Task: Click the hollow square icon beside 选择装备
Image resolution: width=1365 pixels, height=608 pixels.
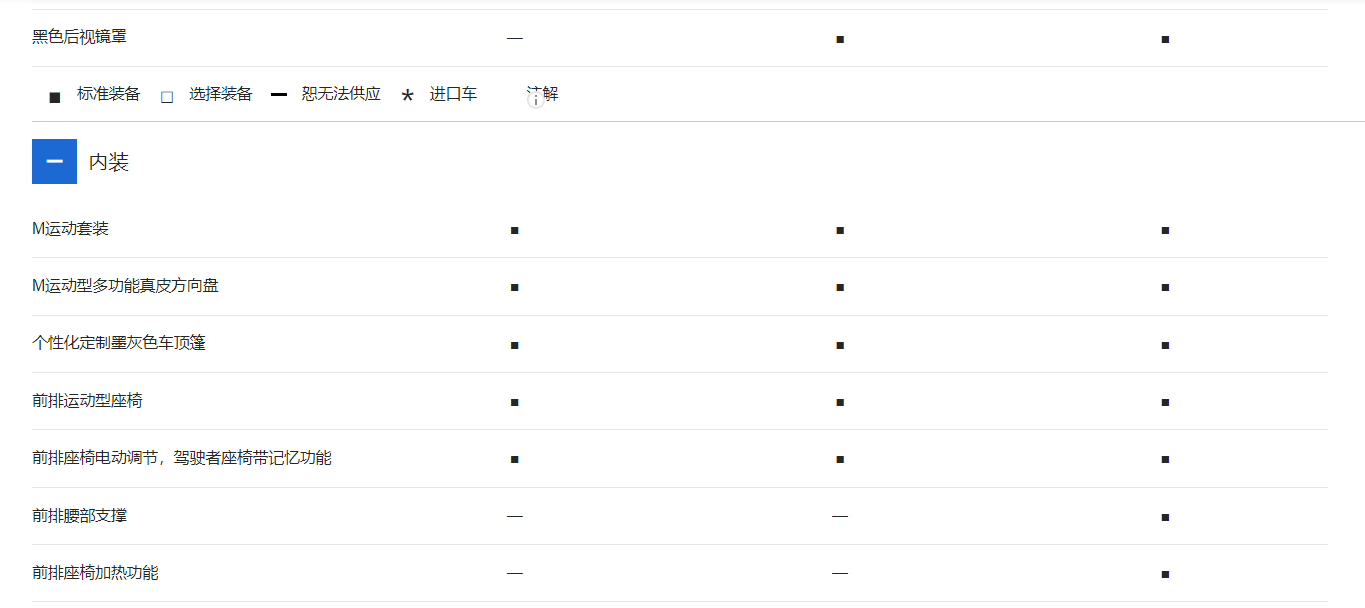Action: tap(166, 94)
